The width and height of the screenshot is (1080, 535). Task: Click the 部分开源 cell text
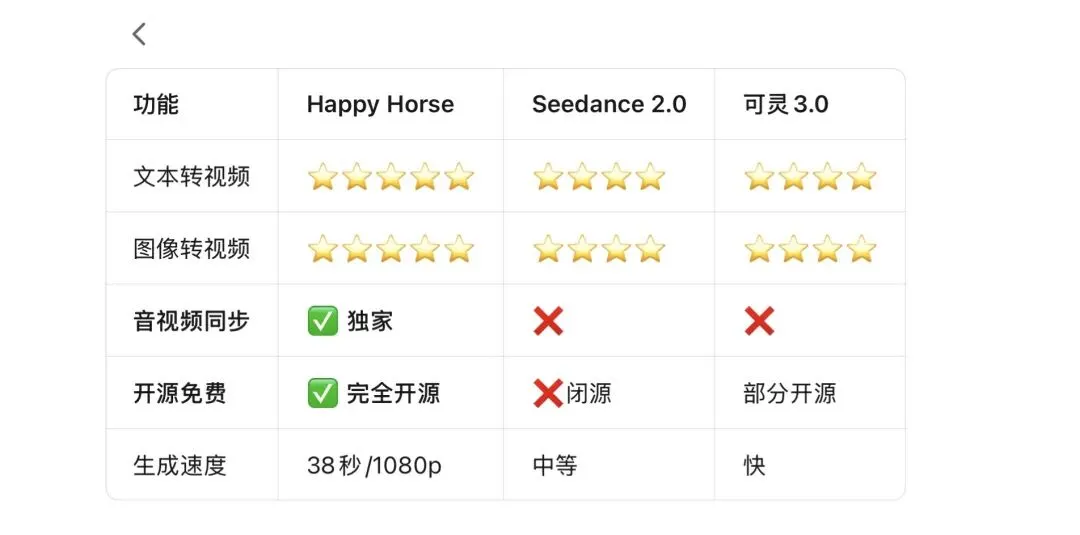[x=790, y=394]
